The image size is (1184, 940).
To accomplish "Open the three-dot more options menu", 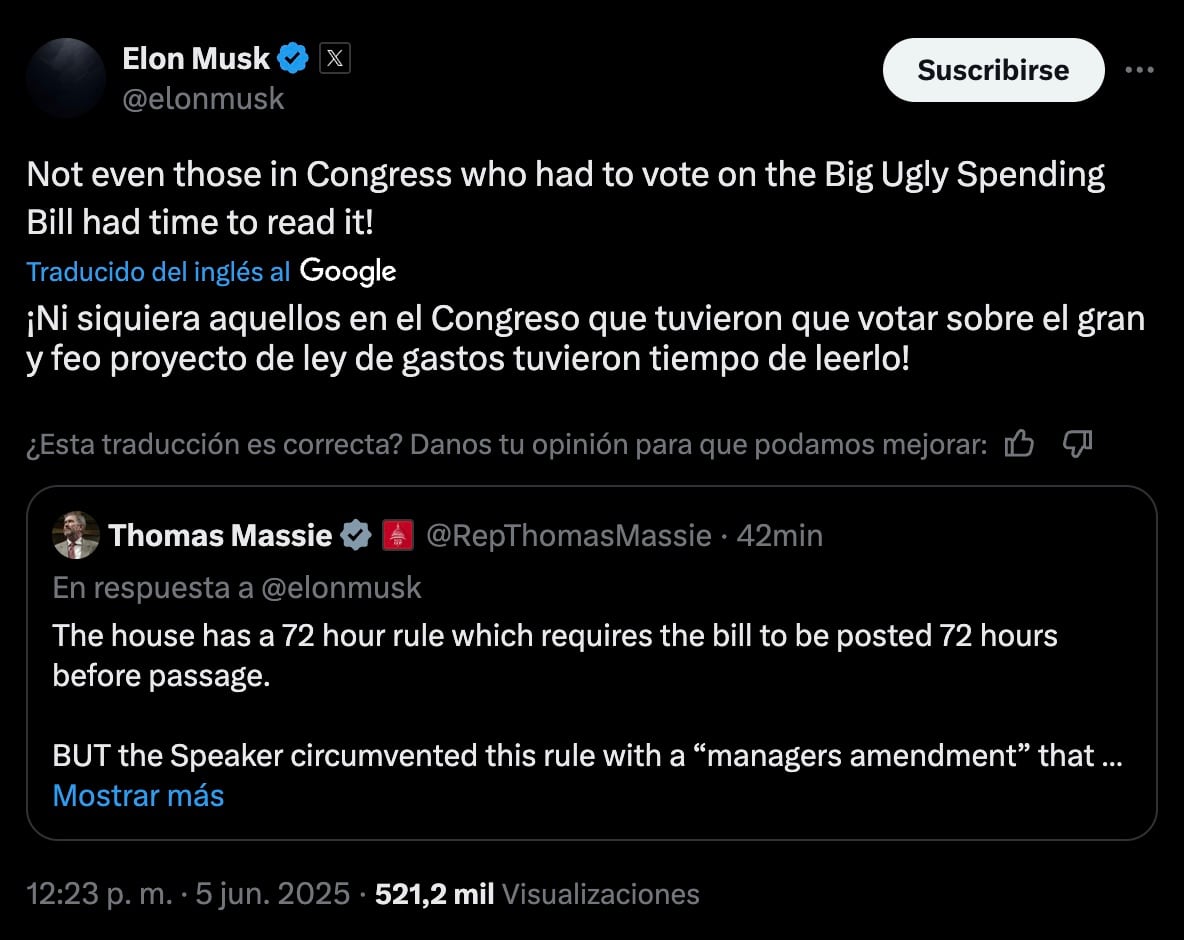I will click(x=1140, y=70).
